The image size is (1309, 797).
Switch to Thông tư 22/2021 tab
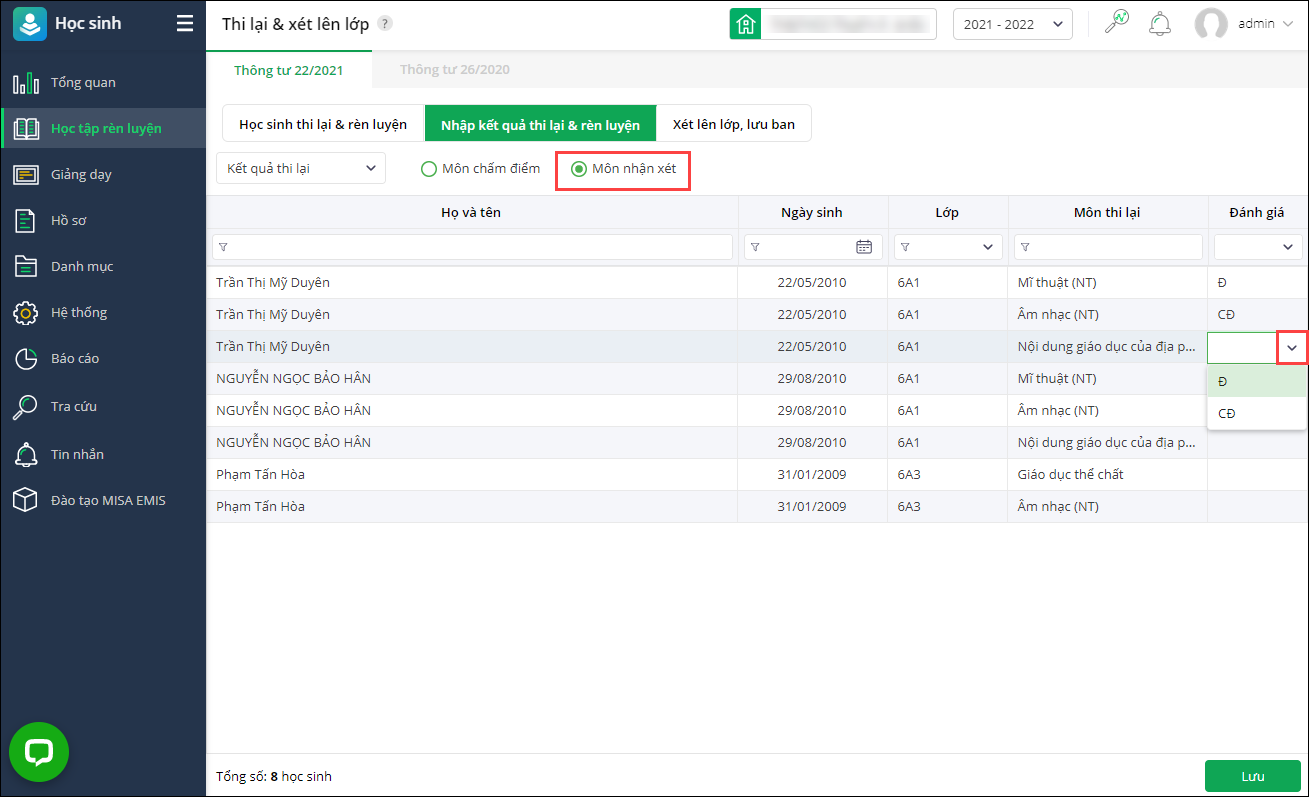(288, 69)
